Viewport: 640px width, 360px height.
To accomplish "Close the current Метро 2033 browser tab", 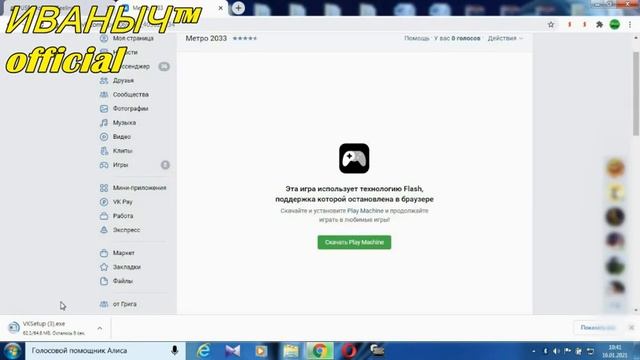I will pos(220,8).
